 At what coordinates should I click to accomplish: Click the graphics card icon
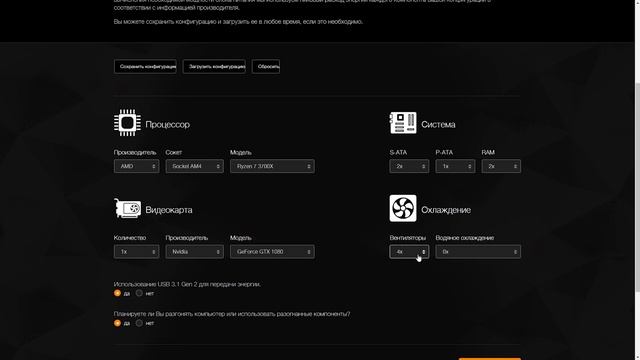pos(127,208)
